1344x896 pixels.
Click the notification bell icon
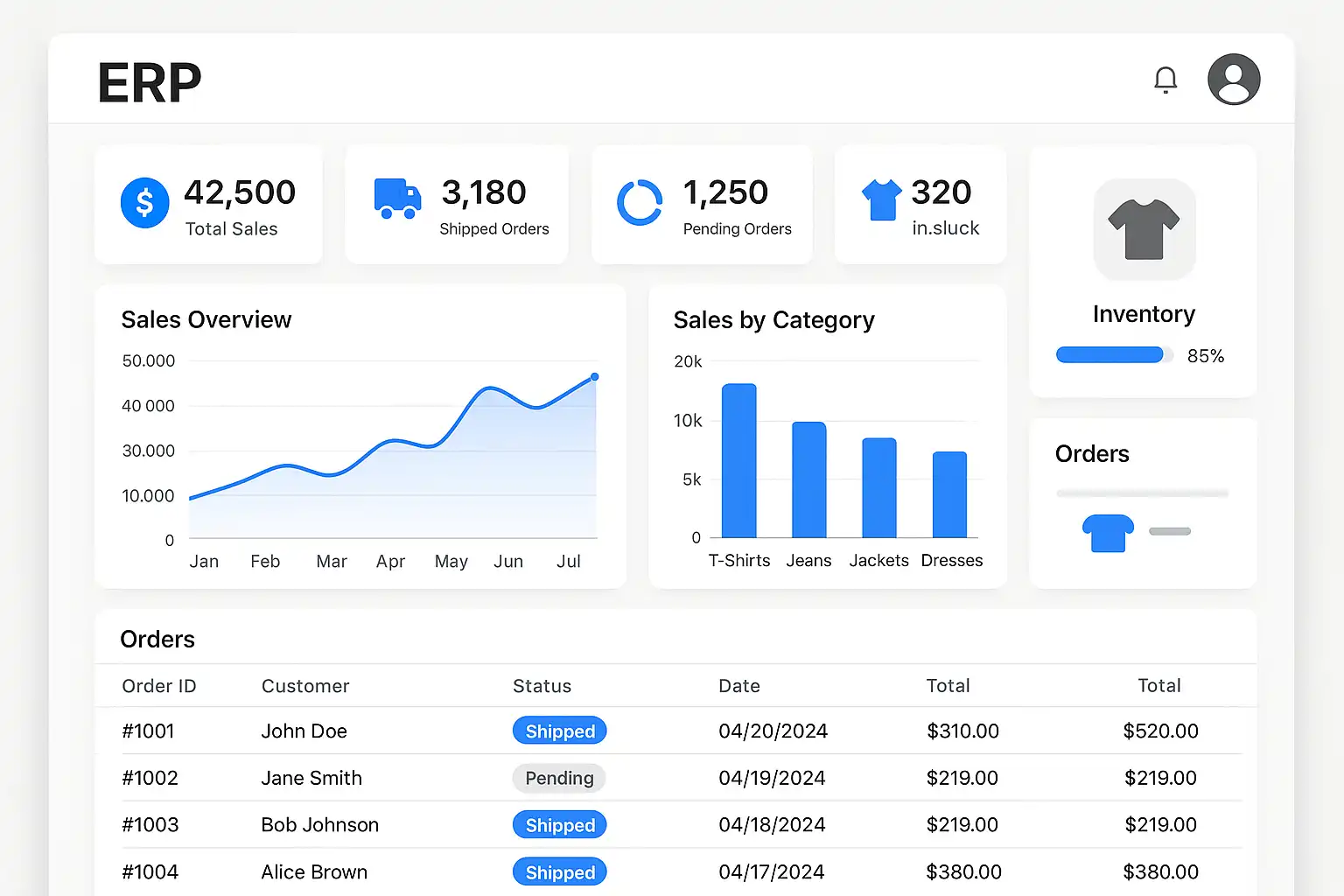1165,80
